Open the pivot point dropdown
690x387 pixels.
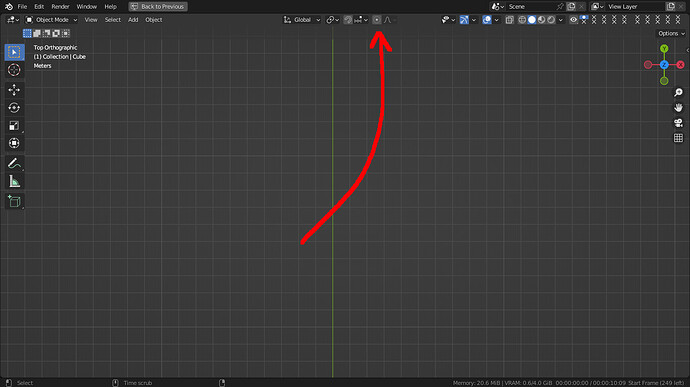click(x=333, y=20)
